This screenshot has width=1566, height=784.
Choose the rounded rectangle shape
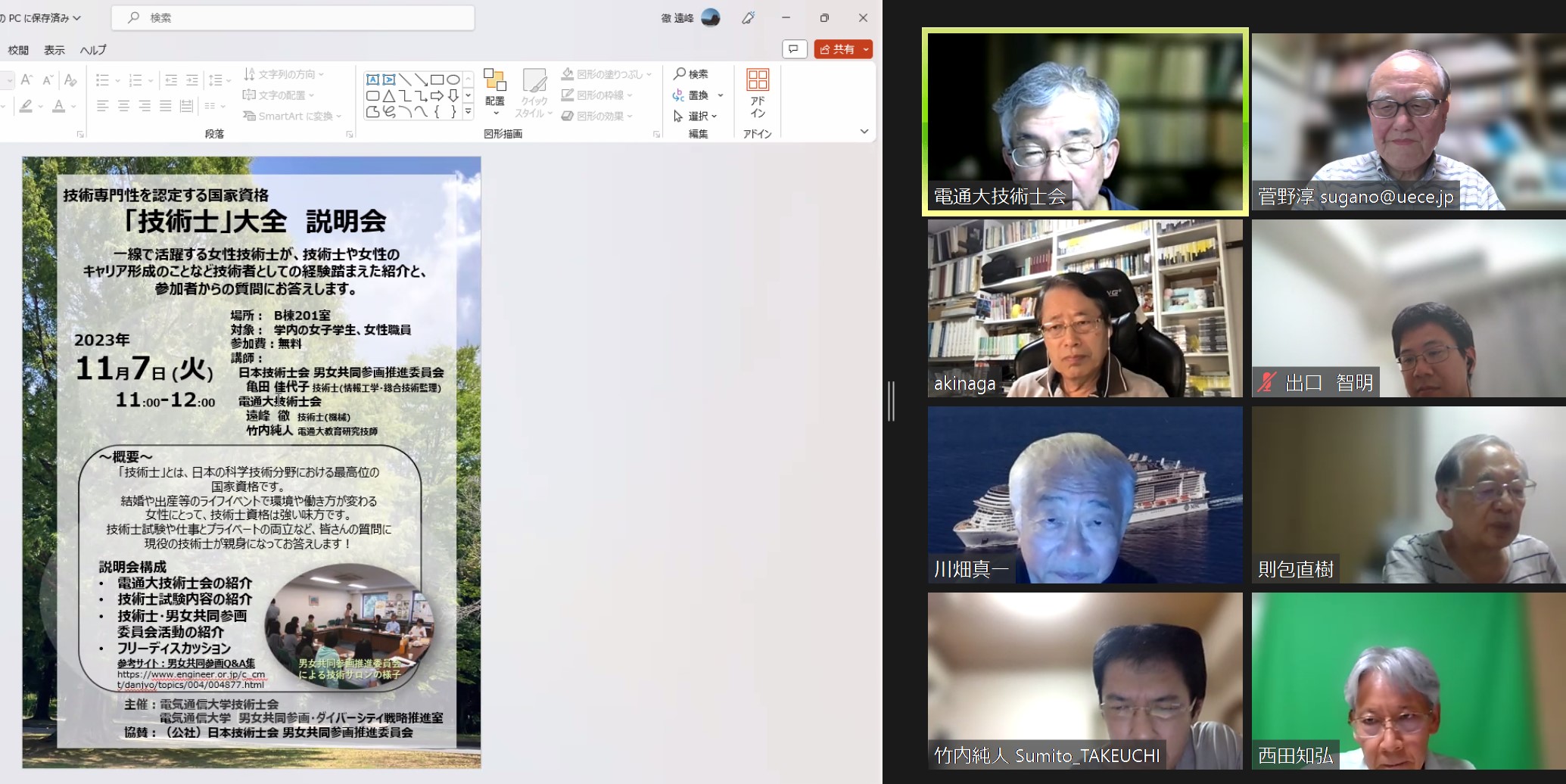(372, 96)
